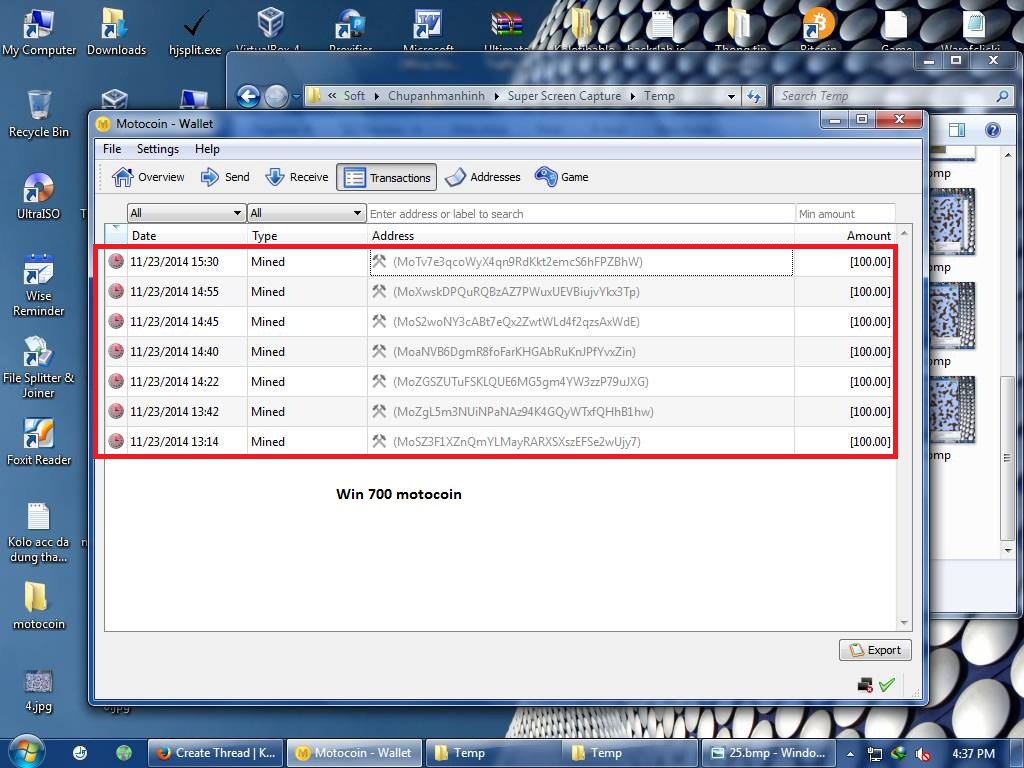Toggle the Explorer preview pane icon
Viewport: 1024px width, 768px height.
(x=957, y=130)
